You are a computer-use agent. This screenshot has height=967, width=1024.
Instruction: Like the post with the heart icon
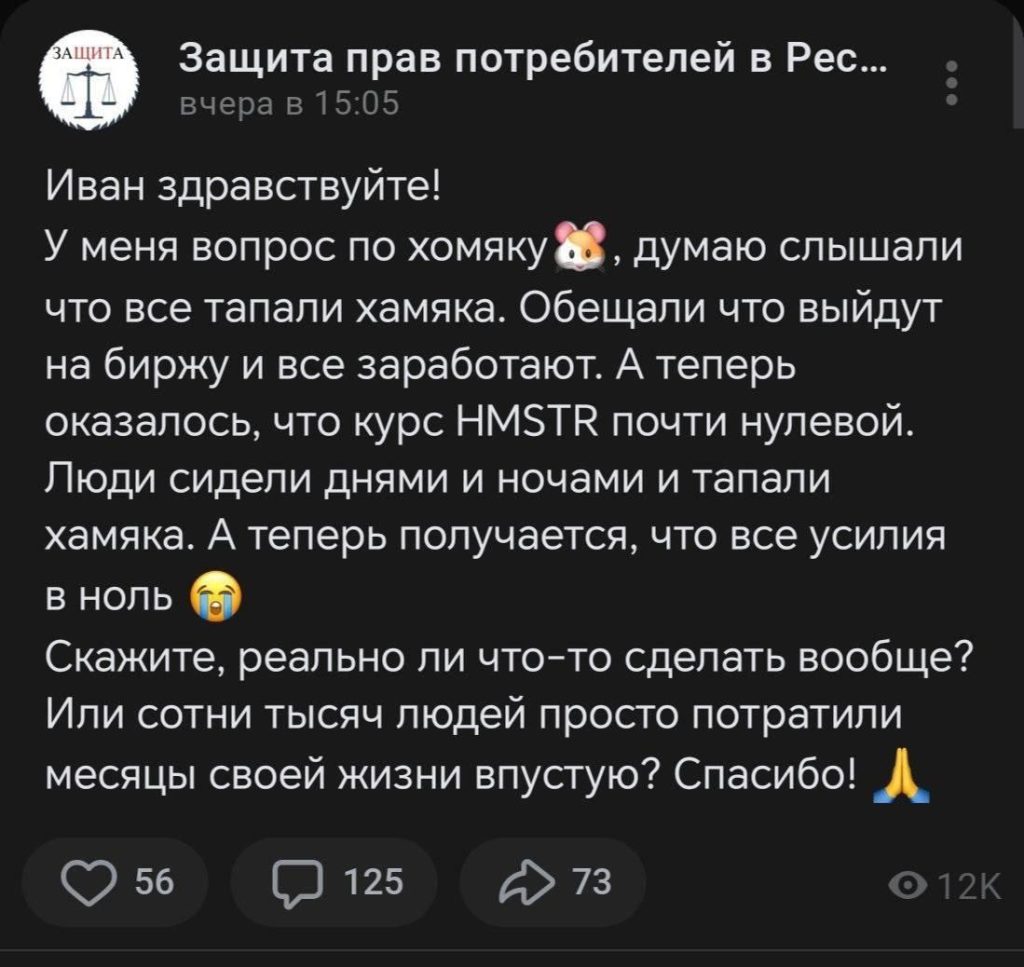click(90, 882)
